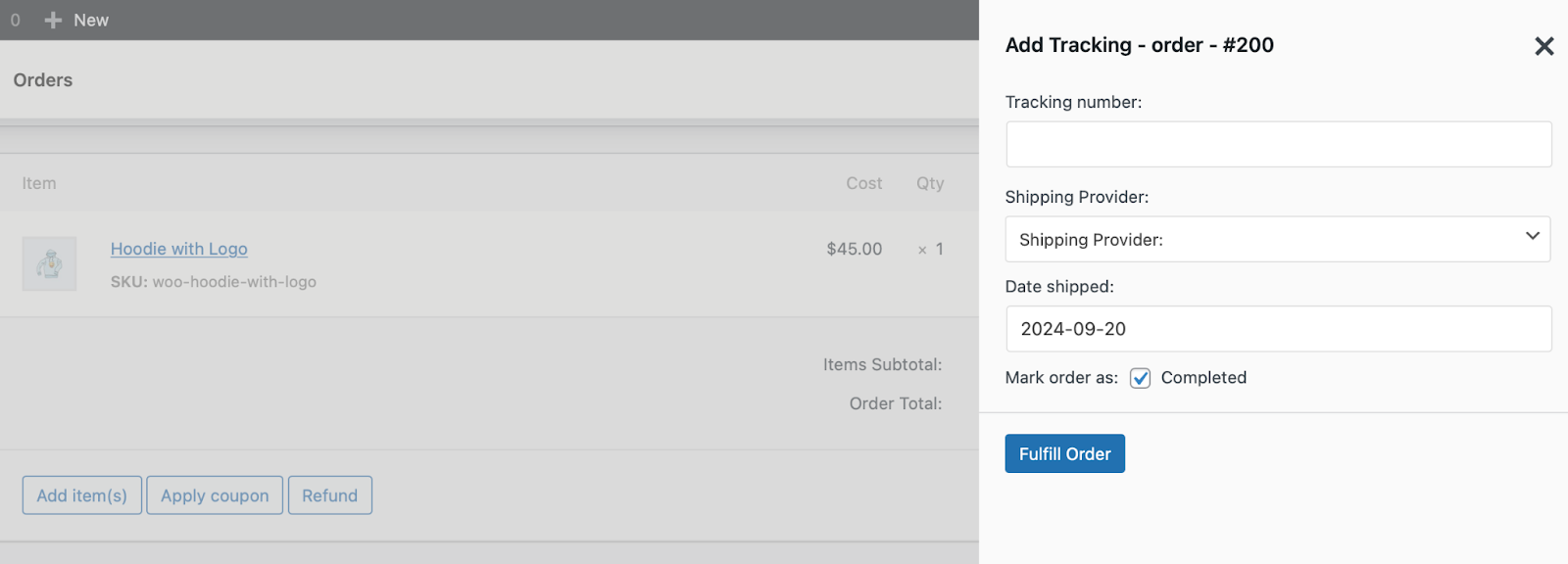The height and width of the screenshot is (564, 1568).
Task: Open the Shipping Provider dropdown list
Action: pos(1277,238)
